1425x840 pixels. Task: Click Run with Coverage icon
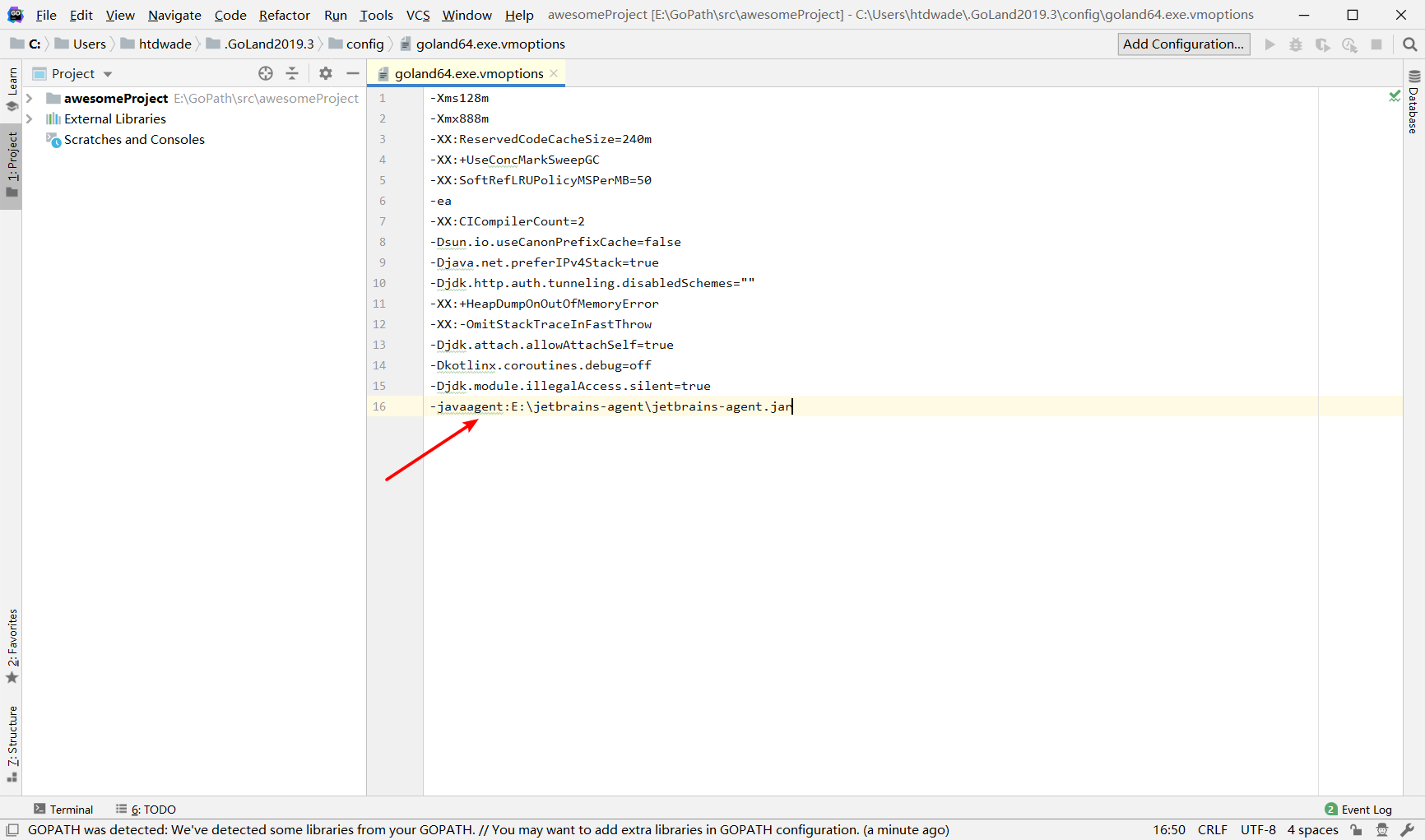1323,44
